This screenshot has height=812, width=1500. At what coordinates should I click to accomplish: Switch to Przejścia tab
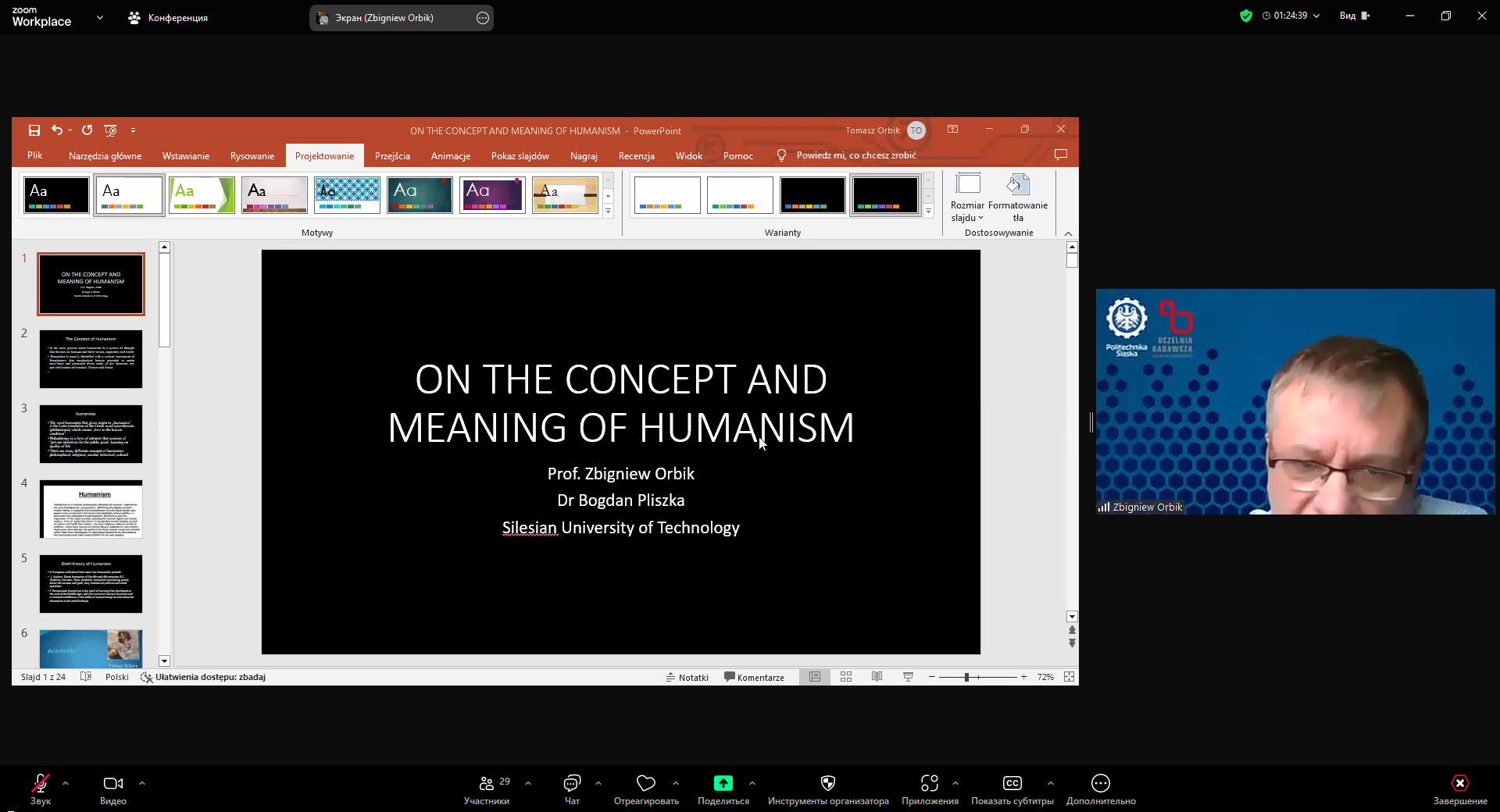(392, 155)
